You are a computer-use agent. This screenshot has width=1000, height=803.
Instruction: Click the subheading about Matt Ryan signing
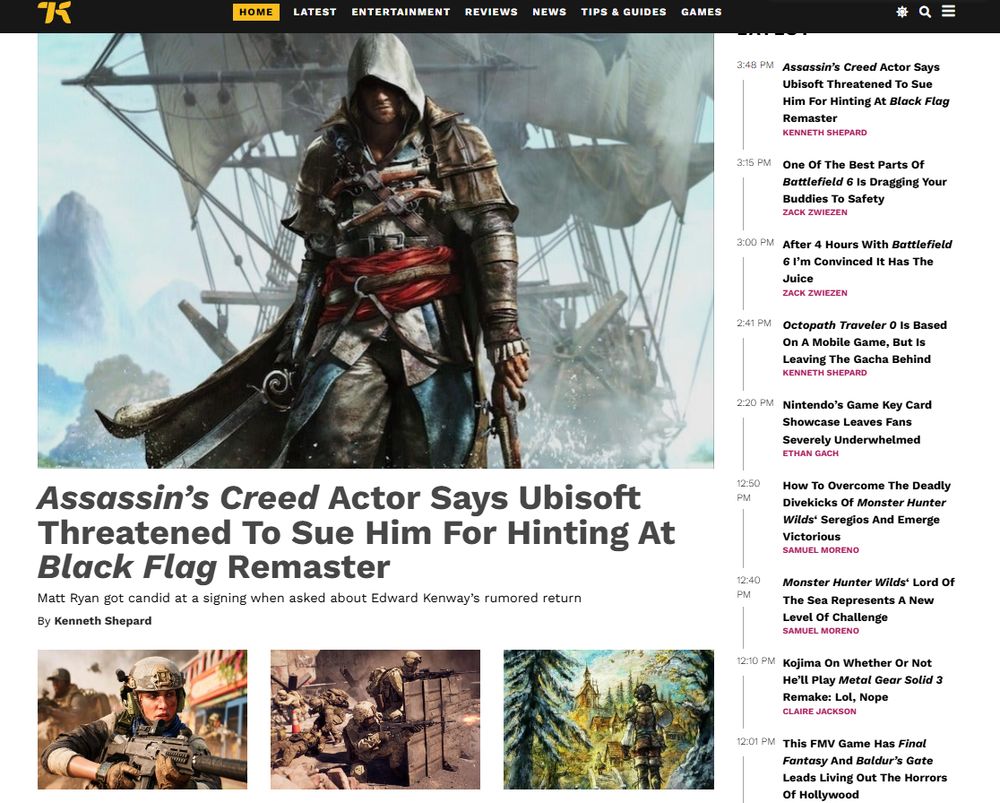click(x=309, y=598)
